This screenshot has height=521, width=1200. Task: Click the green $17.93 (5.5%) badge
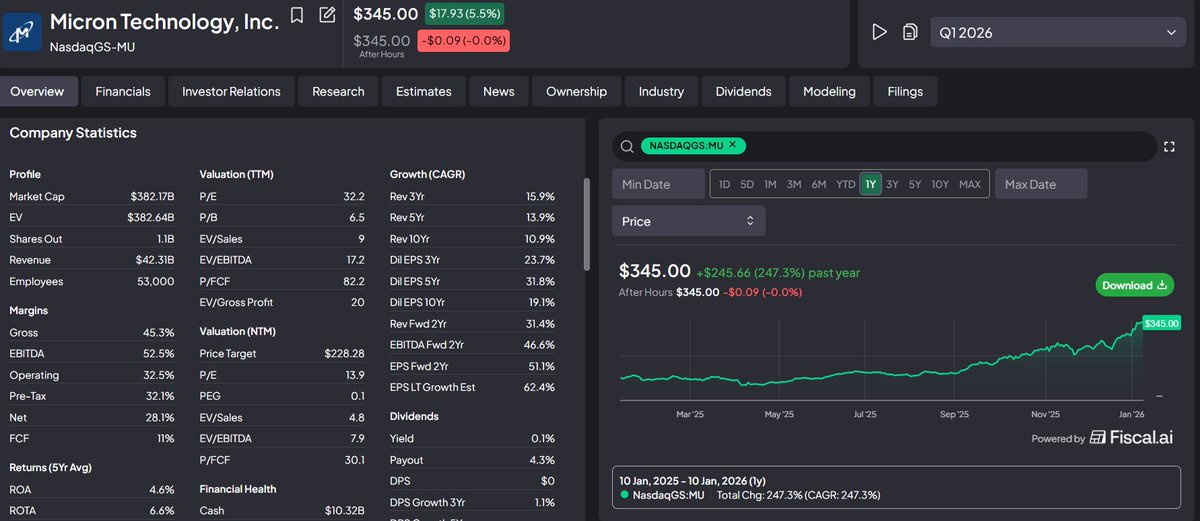464,13
